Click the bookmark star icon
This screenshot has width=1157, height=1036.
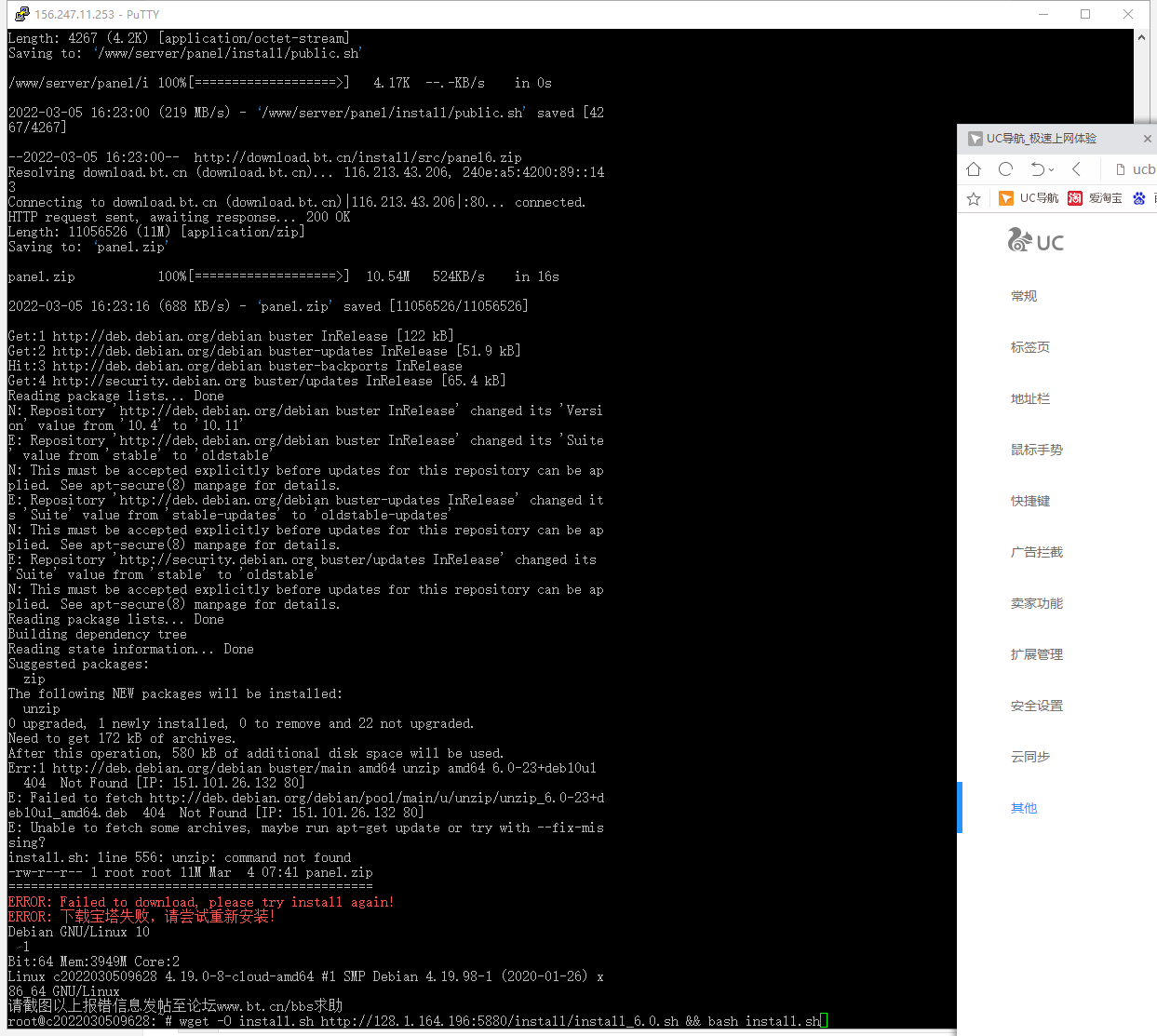tap(974, 198)
